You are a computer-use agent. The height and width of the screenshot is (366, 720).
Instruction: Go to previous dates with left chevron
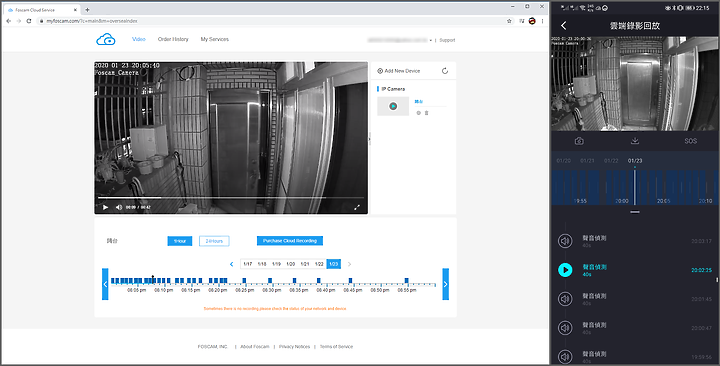(x=231, y=264)
